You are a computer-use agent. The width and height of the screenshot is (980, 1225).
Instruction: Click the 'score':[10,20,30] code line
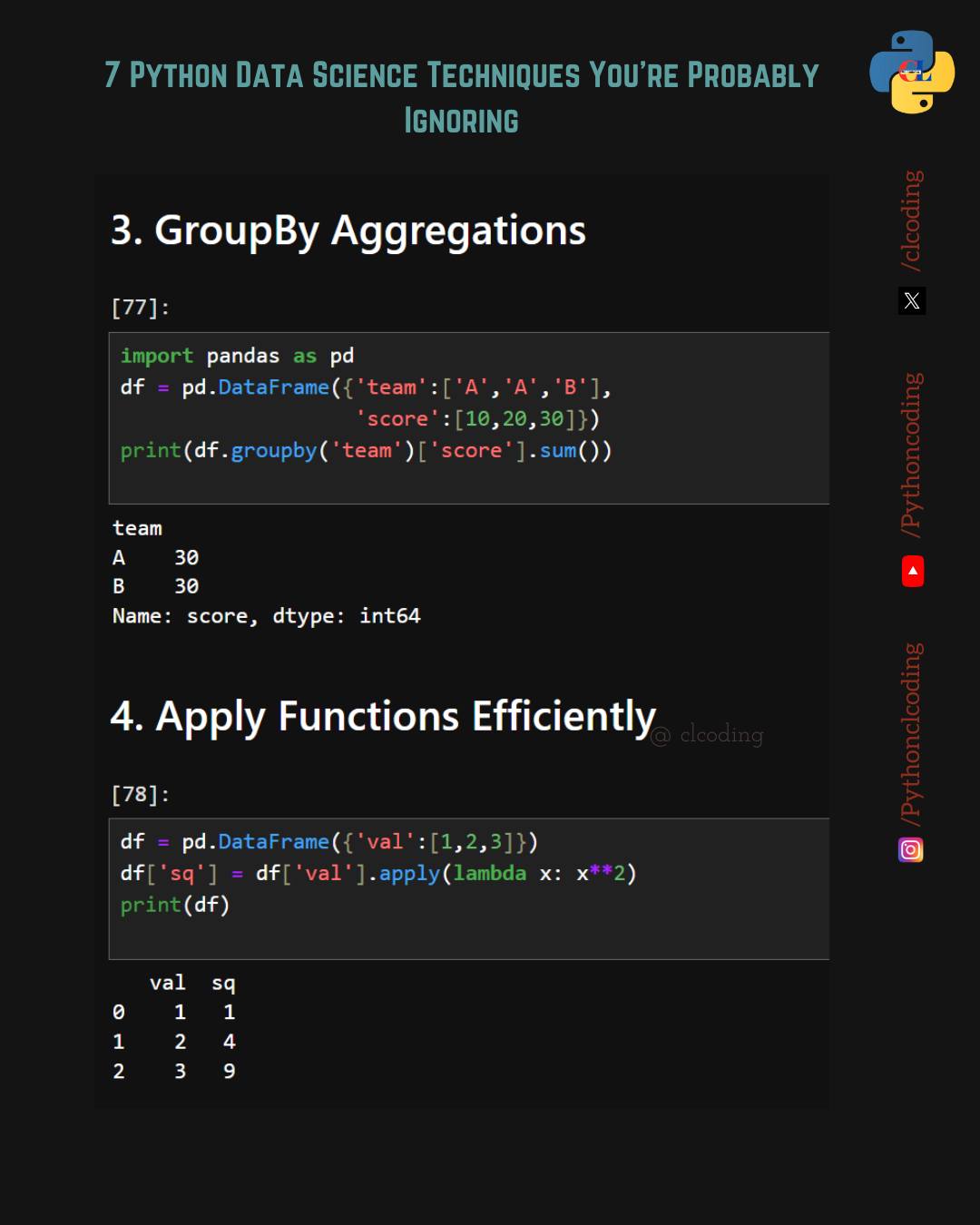click(x=477, y=419)
